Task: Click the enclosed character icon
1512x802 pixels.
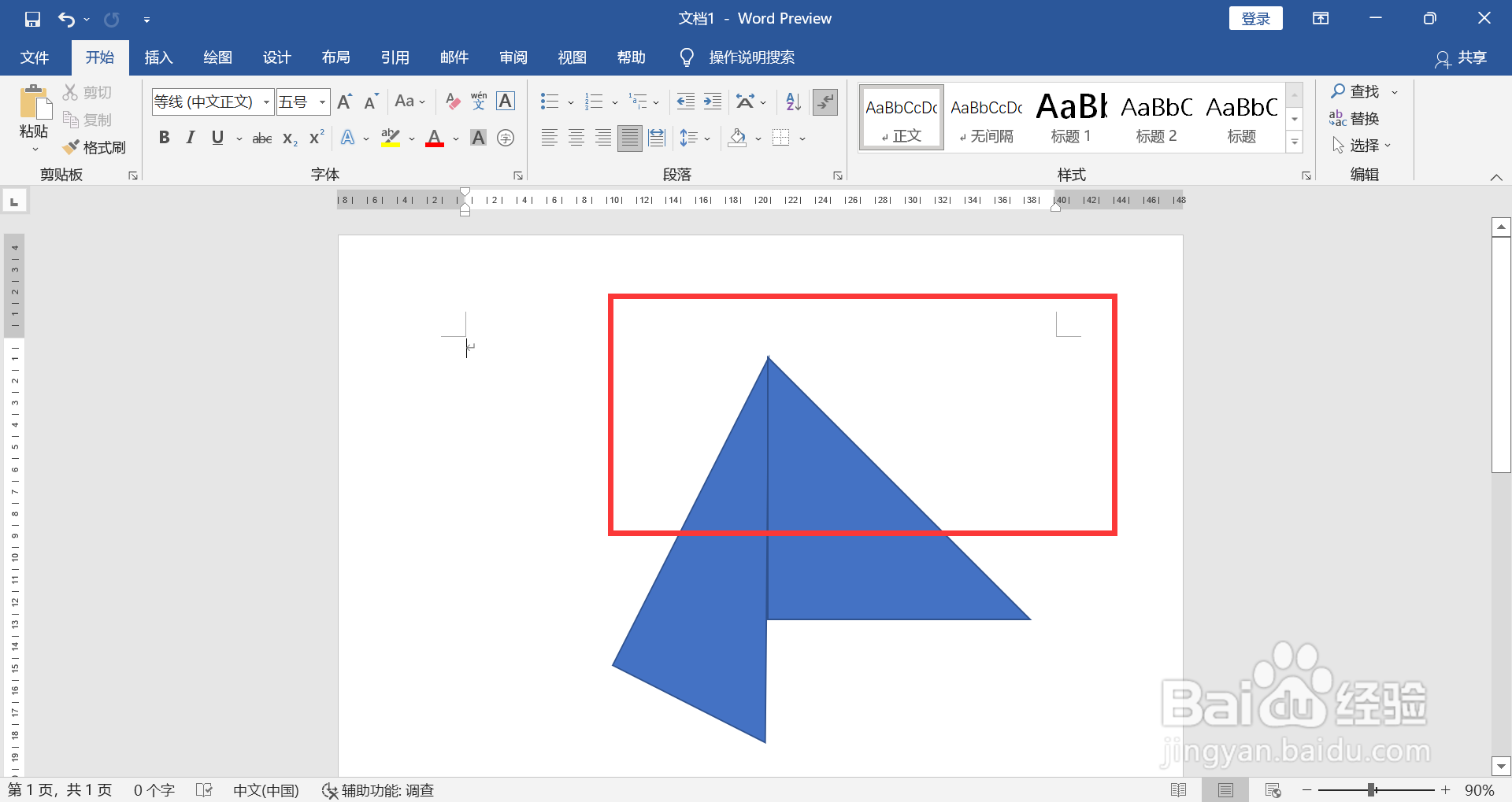Action: click(x=506, y=138)
